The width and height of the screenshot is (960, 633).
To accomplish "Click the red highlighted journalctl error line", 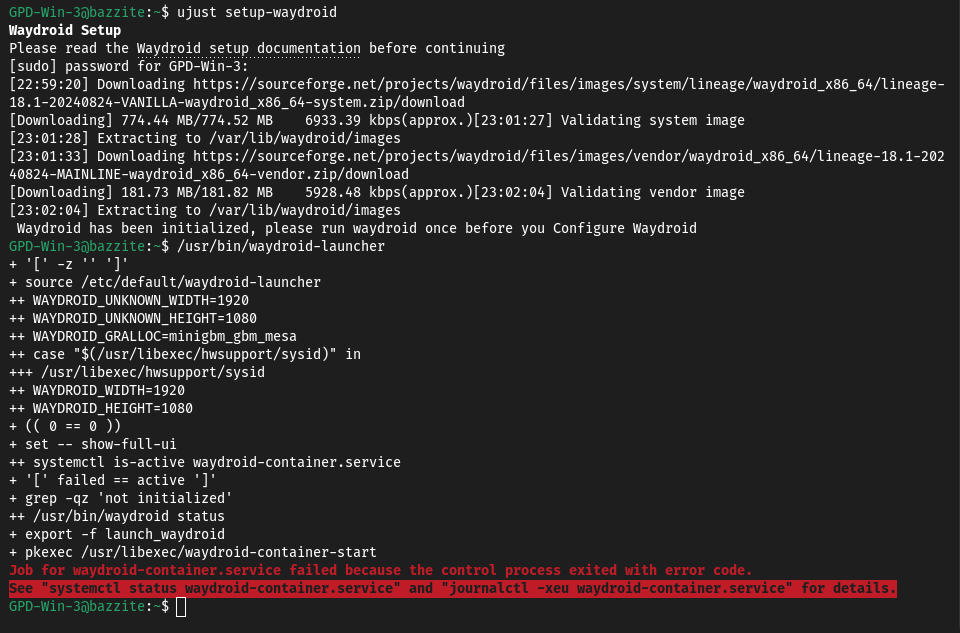I will [x=452, y=588].
